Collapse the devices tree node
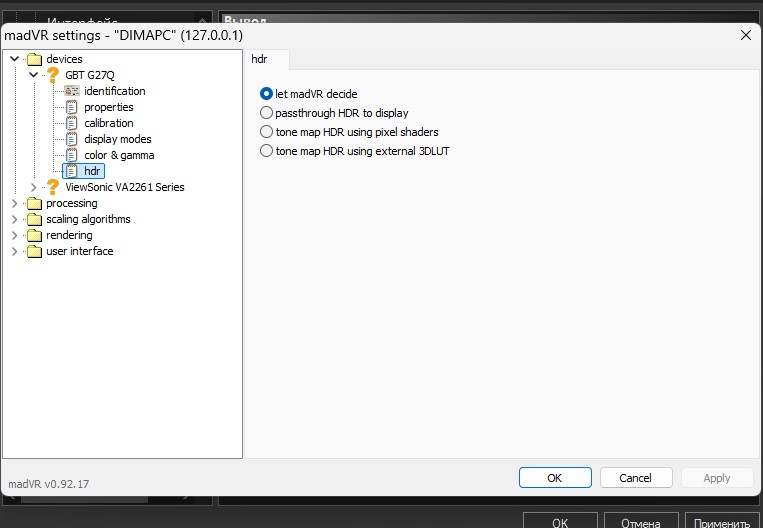The height and width of the screenshot is (528, 763). (15, 59)
